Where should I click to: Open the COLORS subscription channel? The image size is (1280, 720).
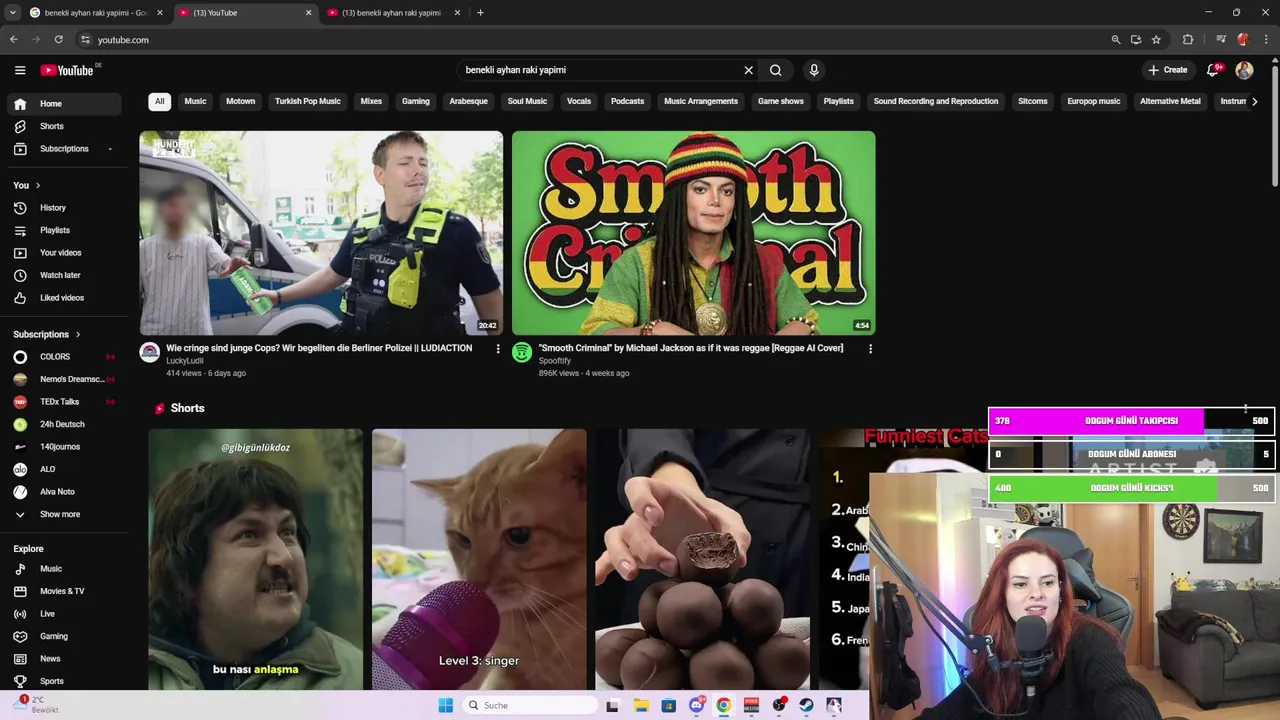coord(65,357)
